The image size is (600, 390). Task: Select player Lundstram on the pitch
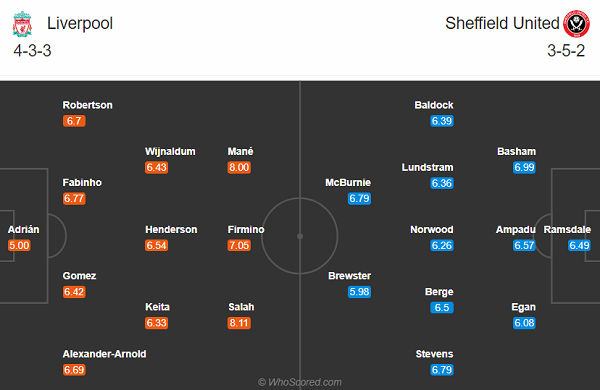427,168
